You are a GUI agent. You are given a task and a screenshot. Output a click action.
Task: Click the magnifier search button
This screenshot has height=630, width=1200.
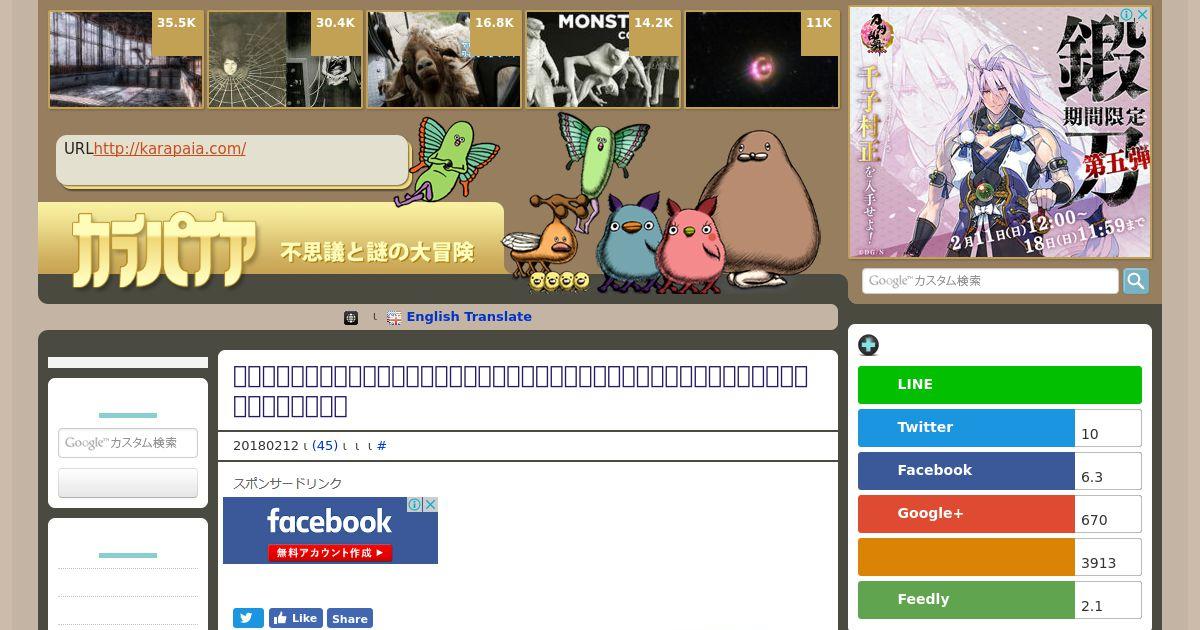[1136, 281]
